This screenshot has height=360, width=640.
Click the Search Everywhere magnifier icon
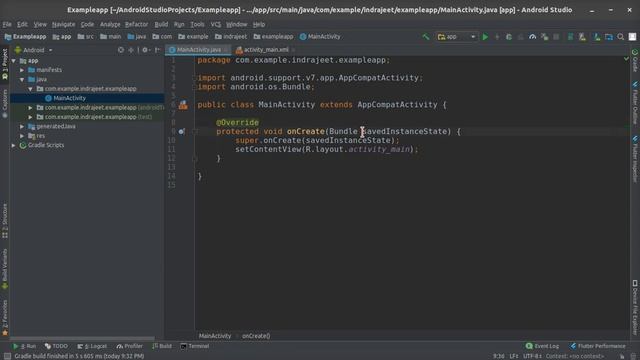[620, 37]
